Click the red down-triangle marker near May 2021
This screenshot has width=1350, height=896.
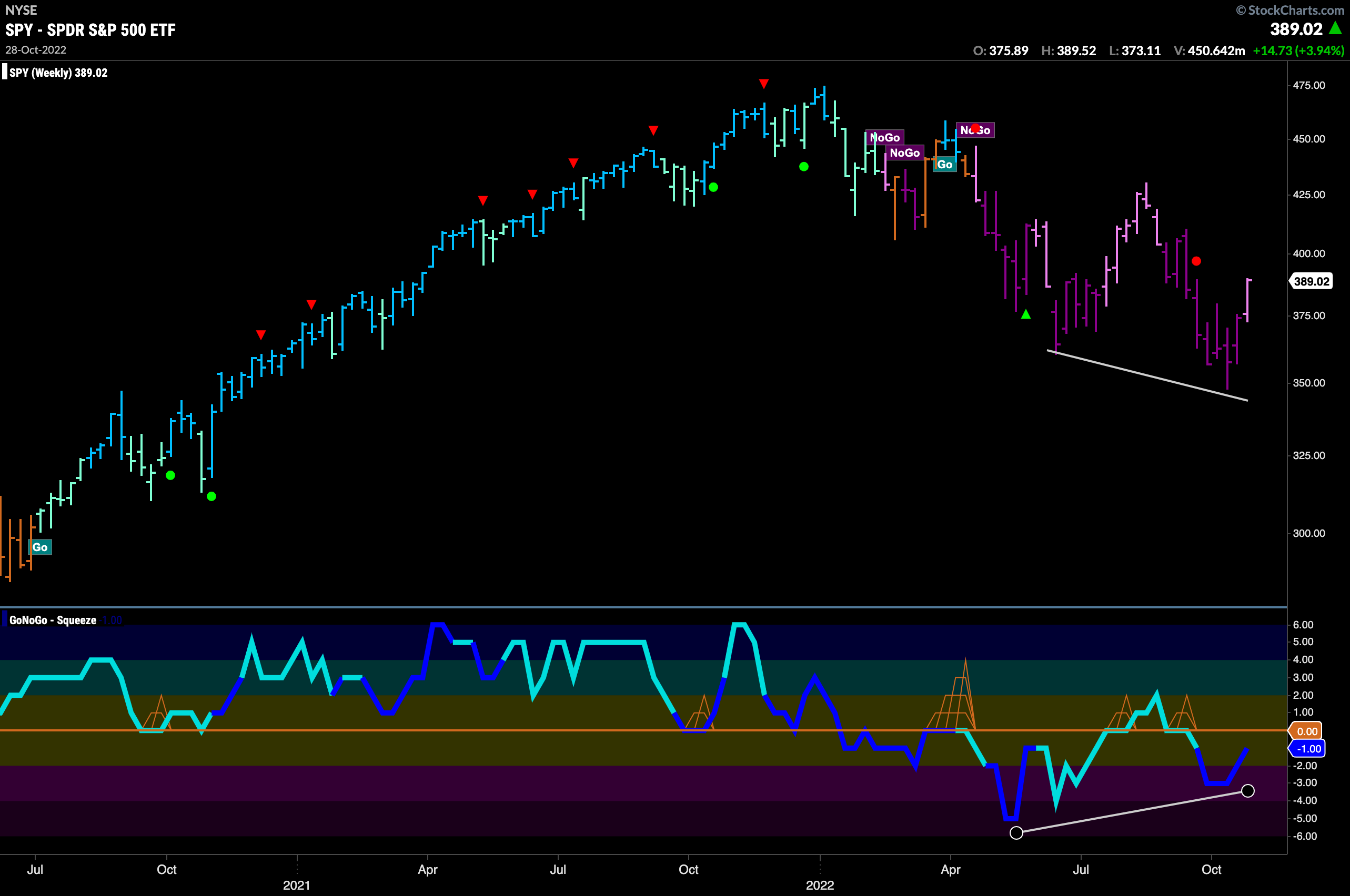click(x=482, y=200)
